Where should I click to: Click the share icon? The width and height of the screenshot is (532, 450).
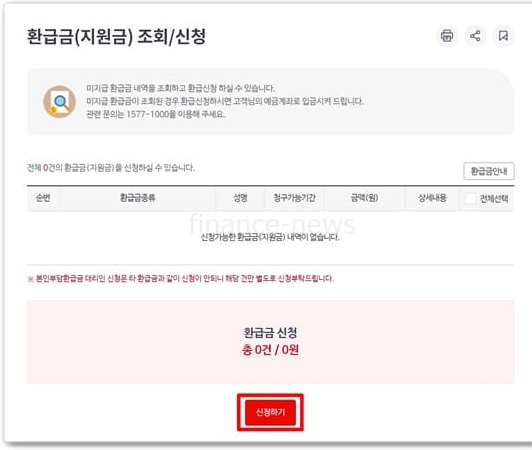coord(475,36)
